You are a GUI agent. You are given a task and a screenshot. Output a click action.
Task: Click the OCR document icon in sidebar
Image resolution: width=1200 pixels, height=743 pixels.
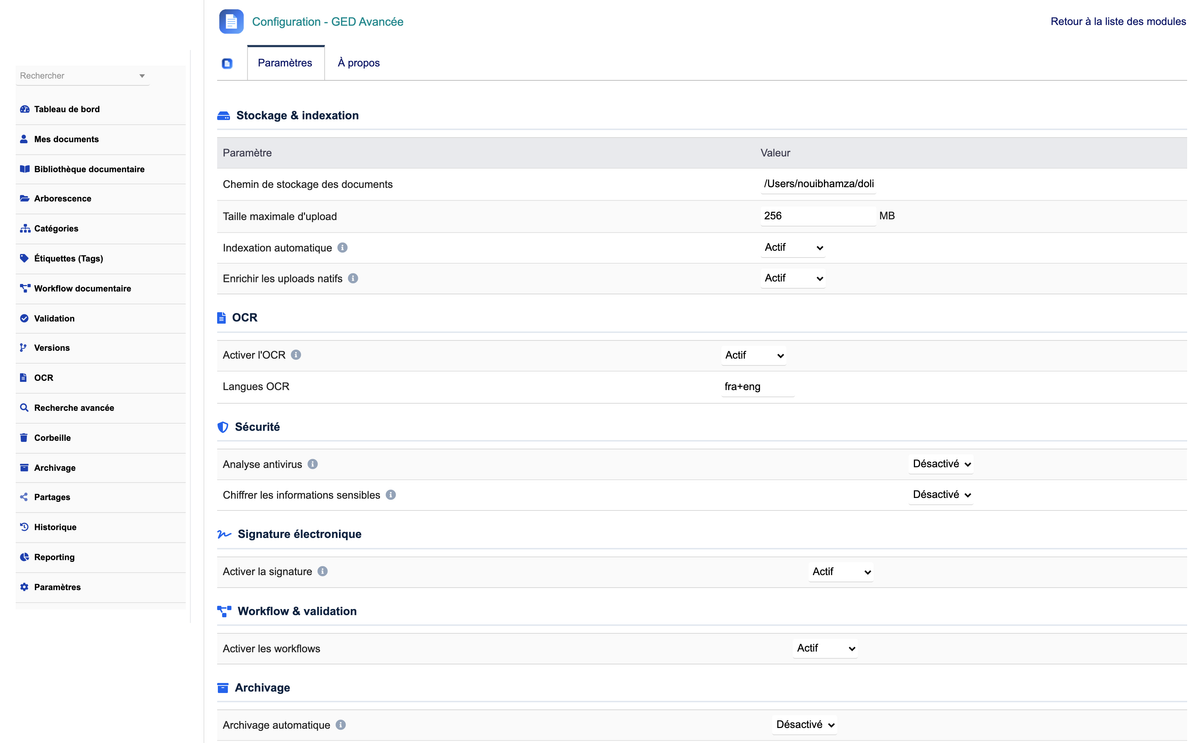pyautogui.click(x=24, y=378)
